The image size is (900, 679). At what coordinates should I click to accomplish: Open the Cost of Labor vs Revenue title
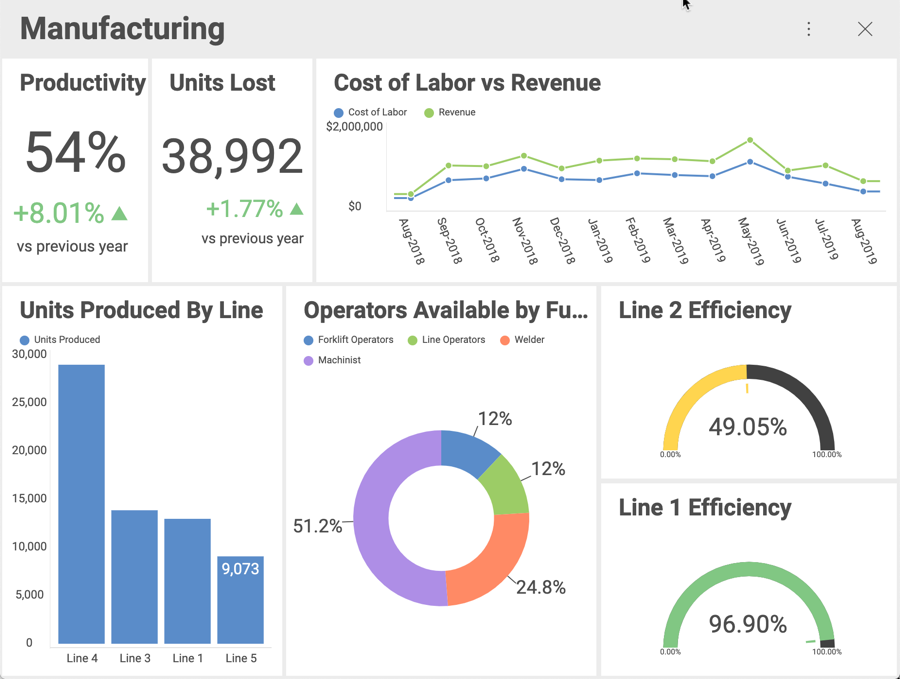[x=467, y=83]
